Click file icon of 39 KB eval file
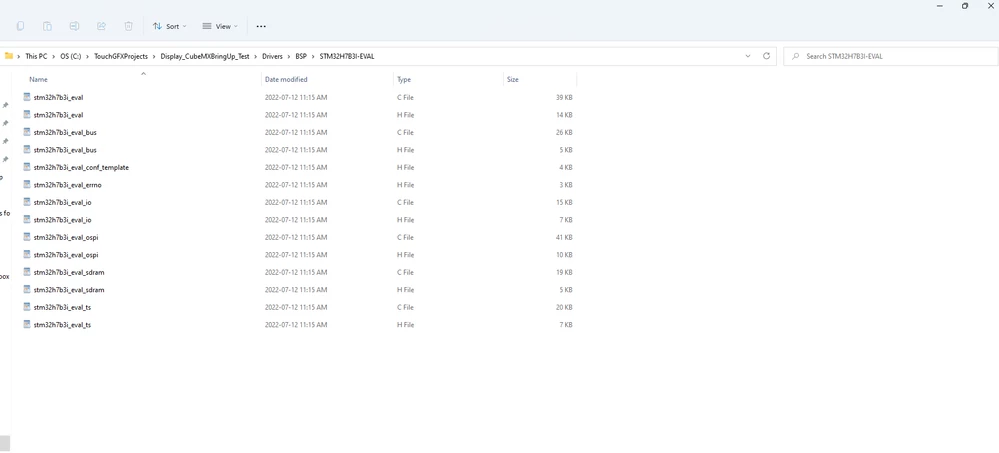Screen dimensions: 999x453 27,97
